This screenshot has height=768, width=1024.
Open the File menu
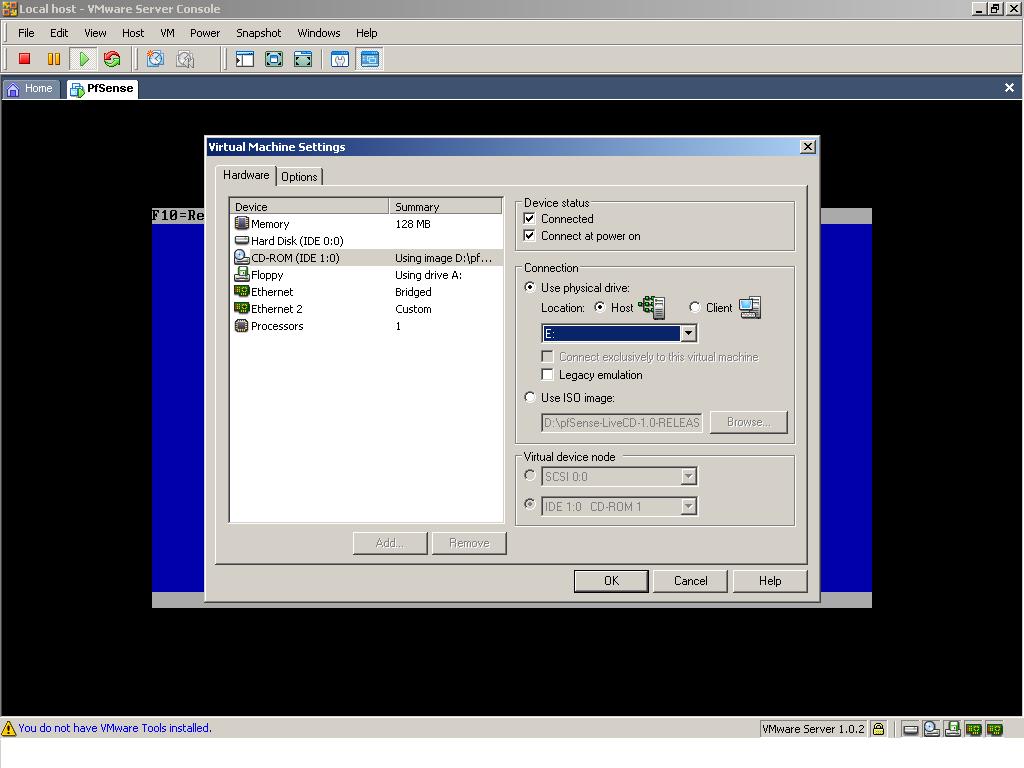(x=26, y=33)
